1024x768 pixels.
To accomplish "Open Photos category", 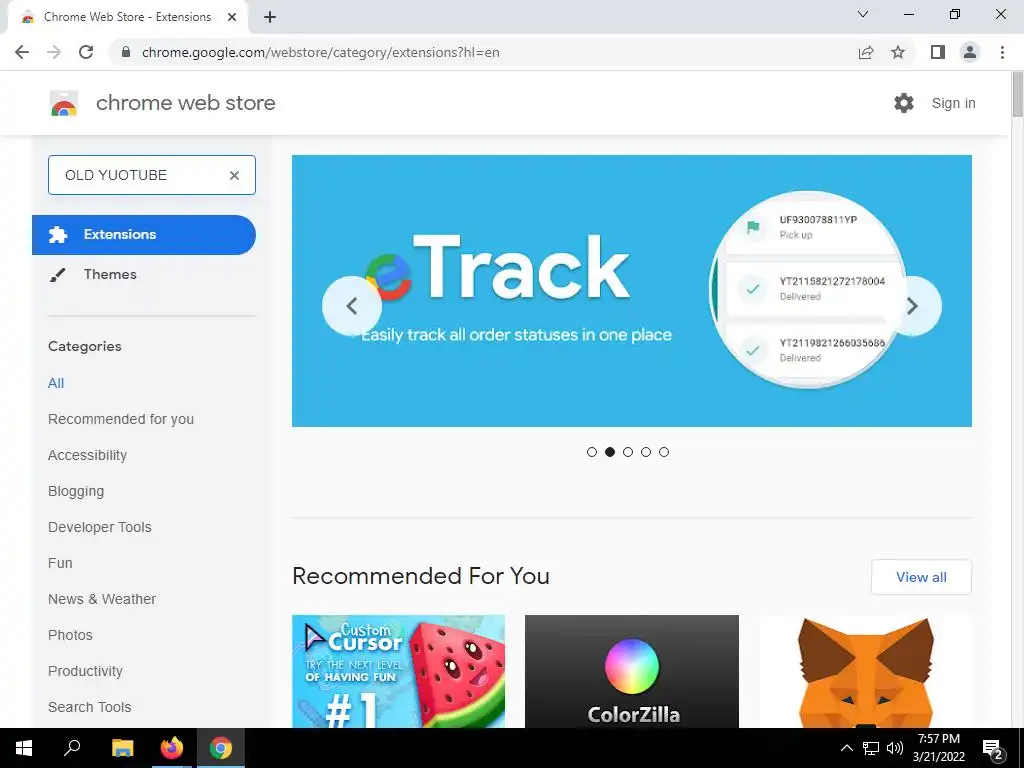I will point(71,635).
